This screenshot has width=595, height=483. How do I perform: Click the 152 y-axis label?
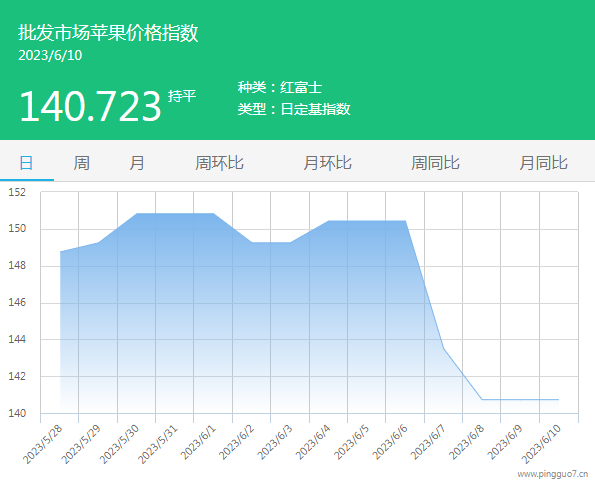pos(17,192)
